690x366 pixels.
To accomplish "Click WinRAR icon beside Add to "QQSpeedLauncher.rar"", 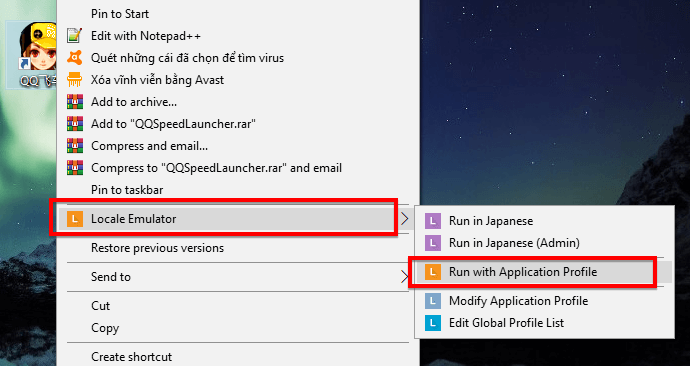I will (x=74, y=124).
